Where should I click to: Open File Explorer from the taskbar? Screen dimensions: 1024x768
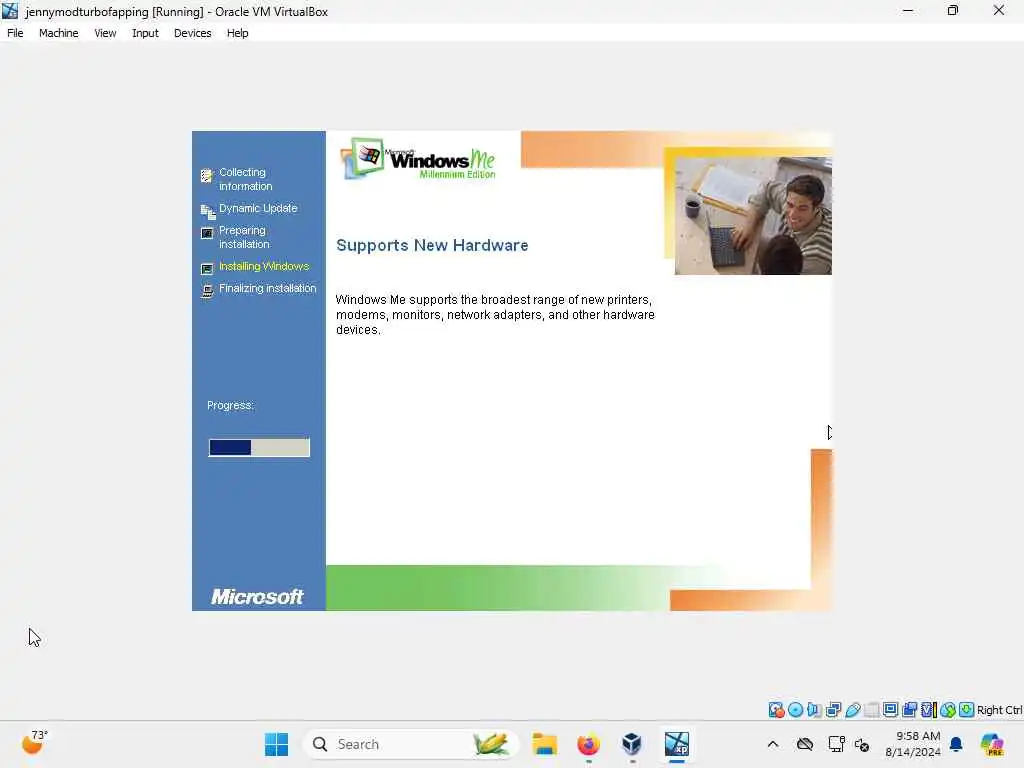point(544,744)
